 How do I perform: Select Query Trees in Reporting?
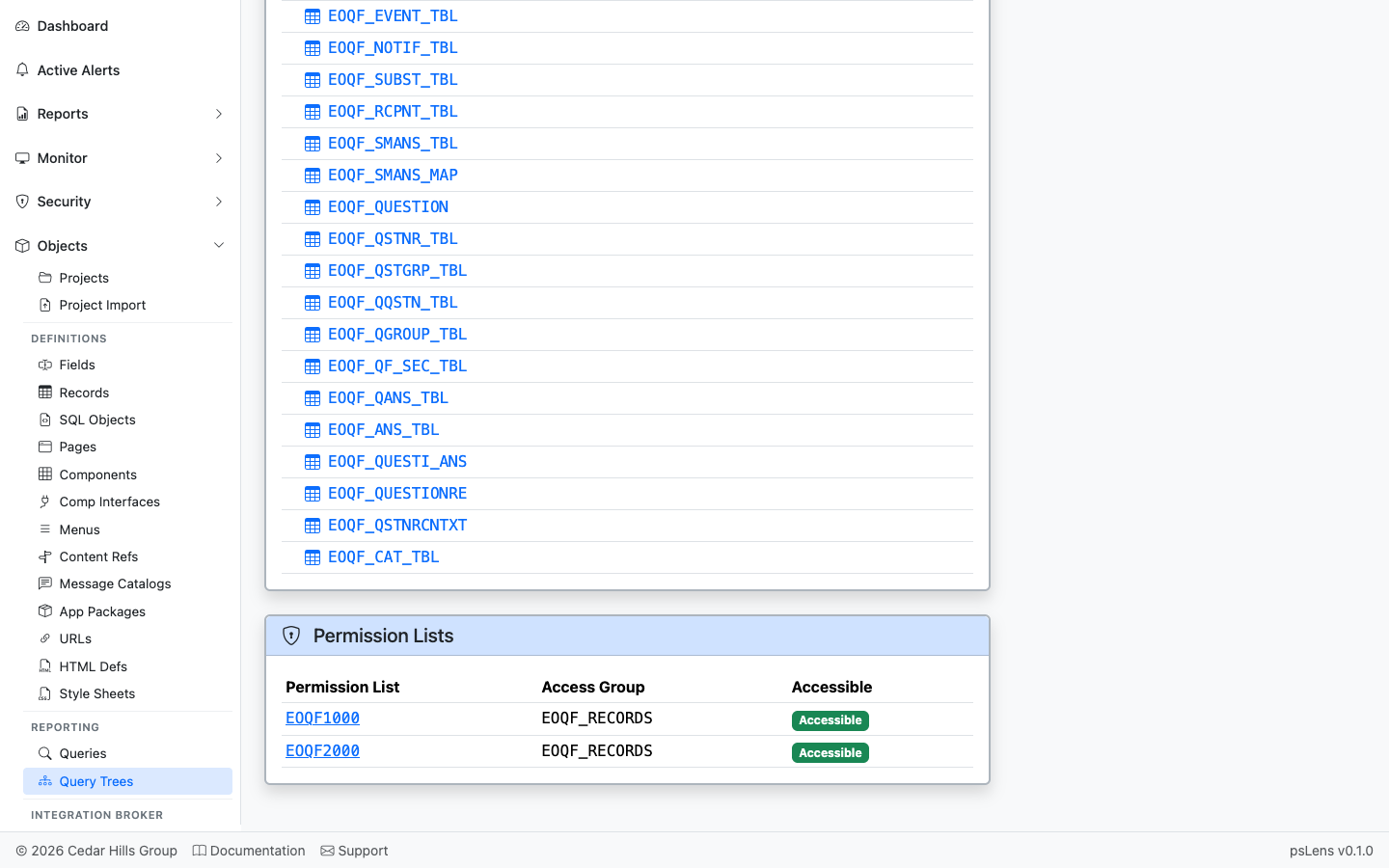coord(127,781)
